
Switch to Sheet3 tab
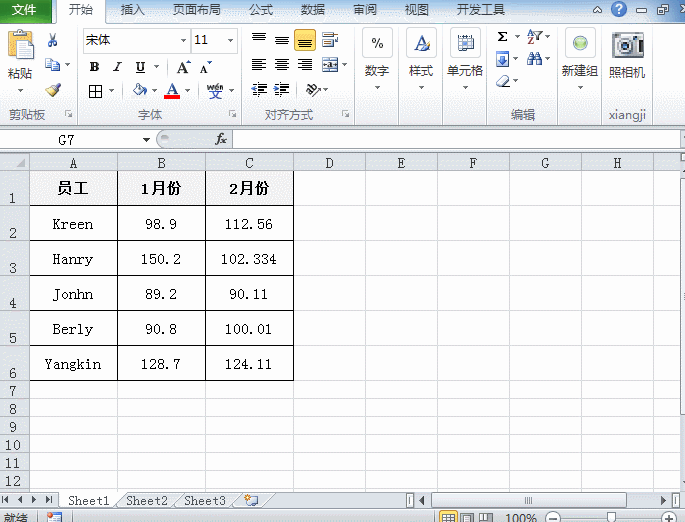[x=205, y=501]
